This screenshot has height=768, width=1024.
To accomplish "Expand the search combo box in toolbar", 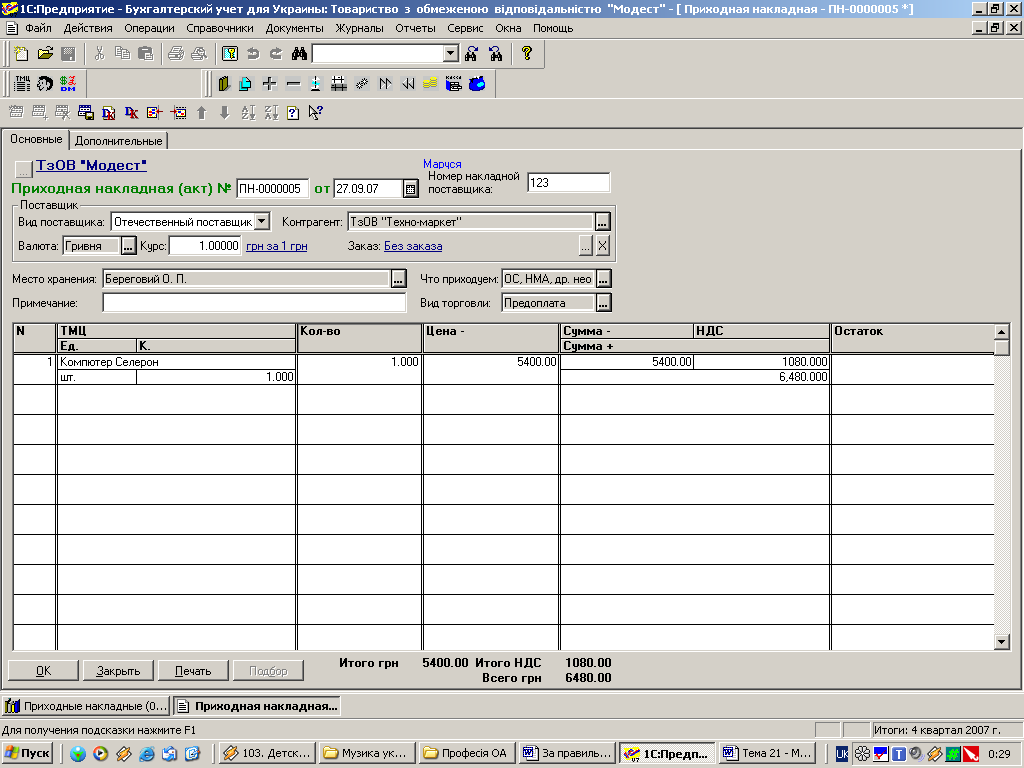I will pyautogui.click(x=451, y=54).
